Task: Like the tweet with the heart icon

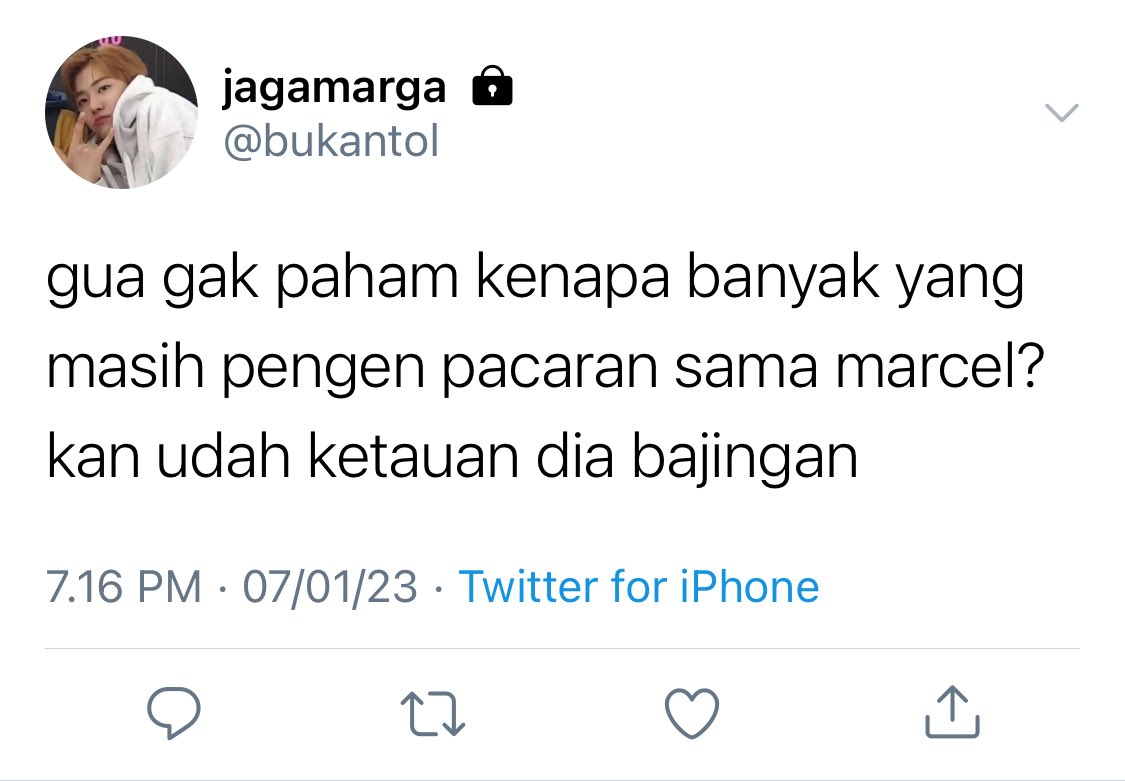Action: [x=692, y=714]
